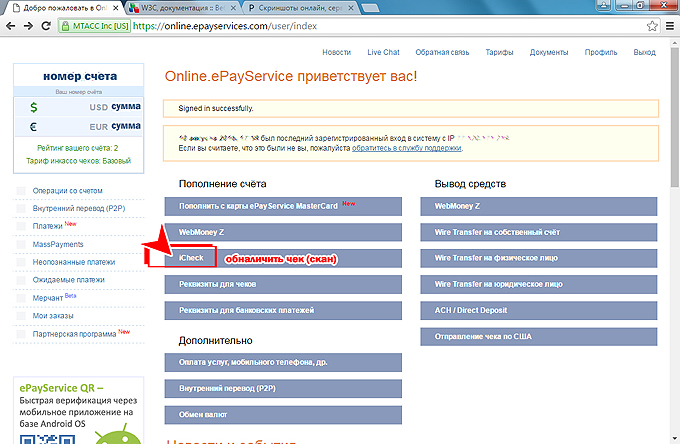This screenshot has height=444, width=680.
Task: Click the 'Внутренний перевод (P2P)' blue button
Action: pos(283,388)
